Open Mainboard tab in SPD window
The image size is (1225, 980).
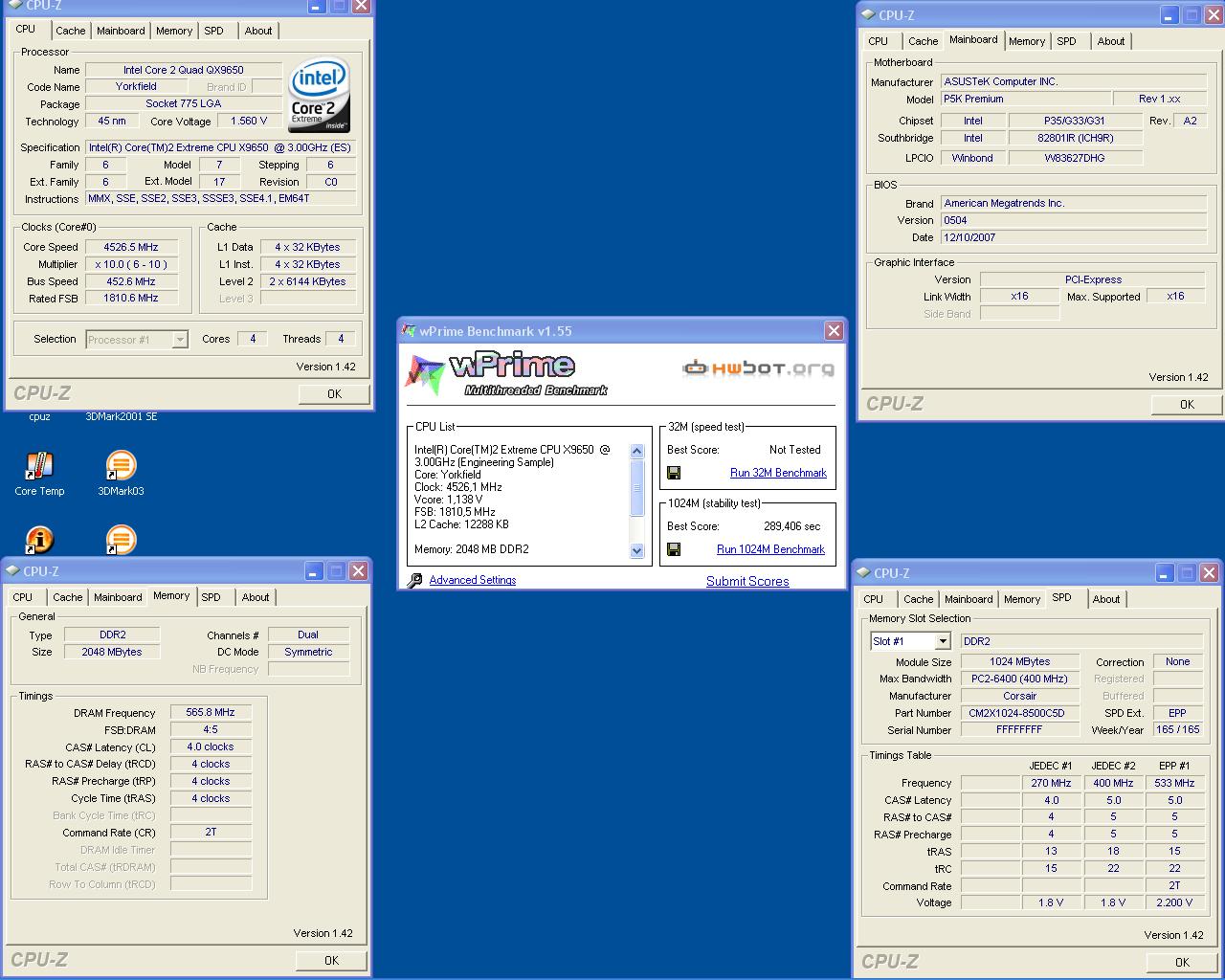969,599
